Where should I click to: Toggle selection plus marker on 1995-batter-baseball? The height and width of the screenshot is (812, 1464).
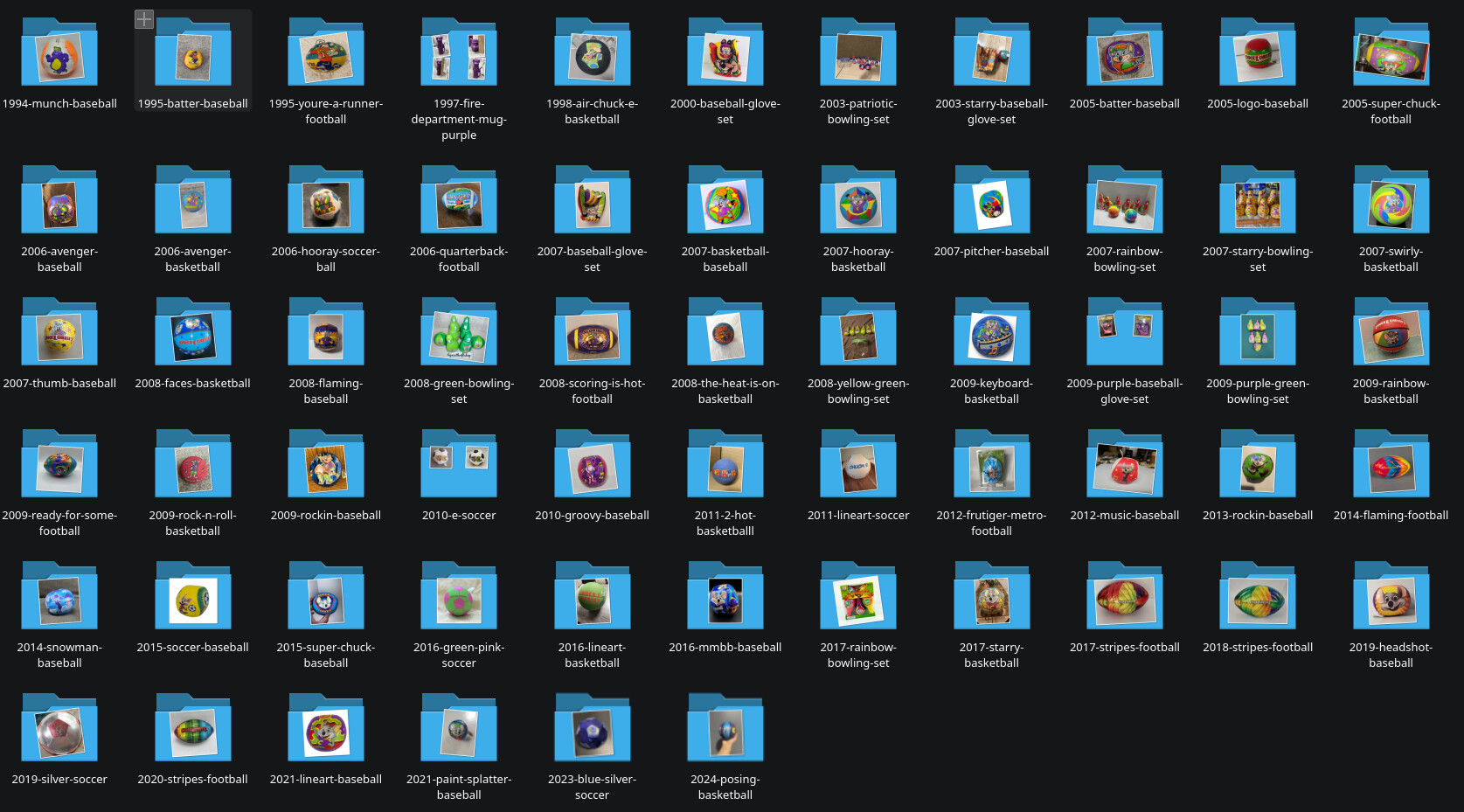(144, 19)
